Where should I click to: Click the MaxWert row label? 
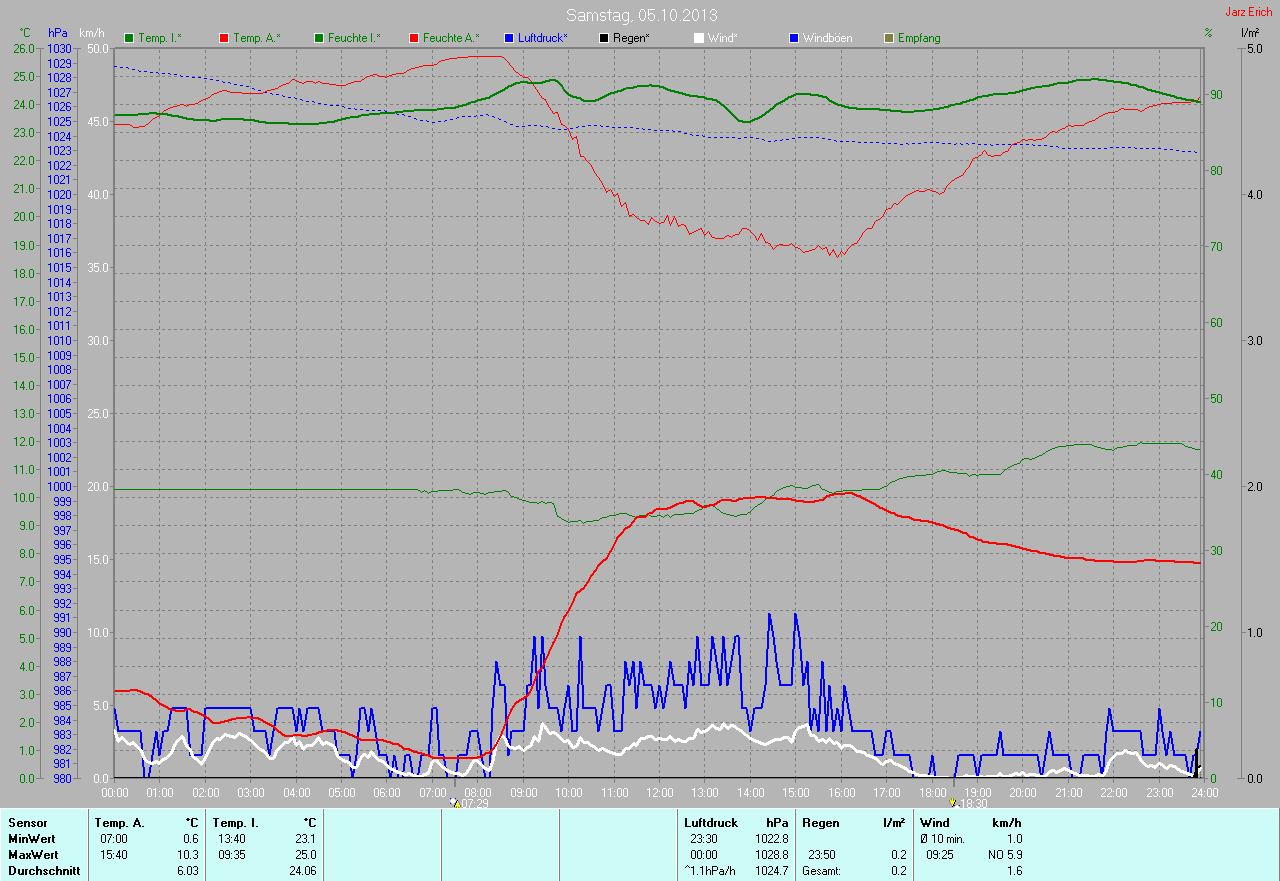click(31, 855)
